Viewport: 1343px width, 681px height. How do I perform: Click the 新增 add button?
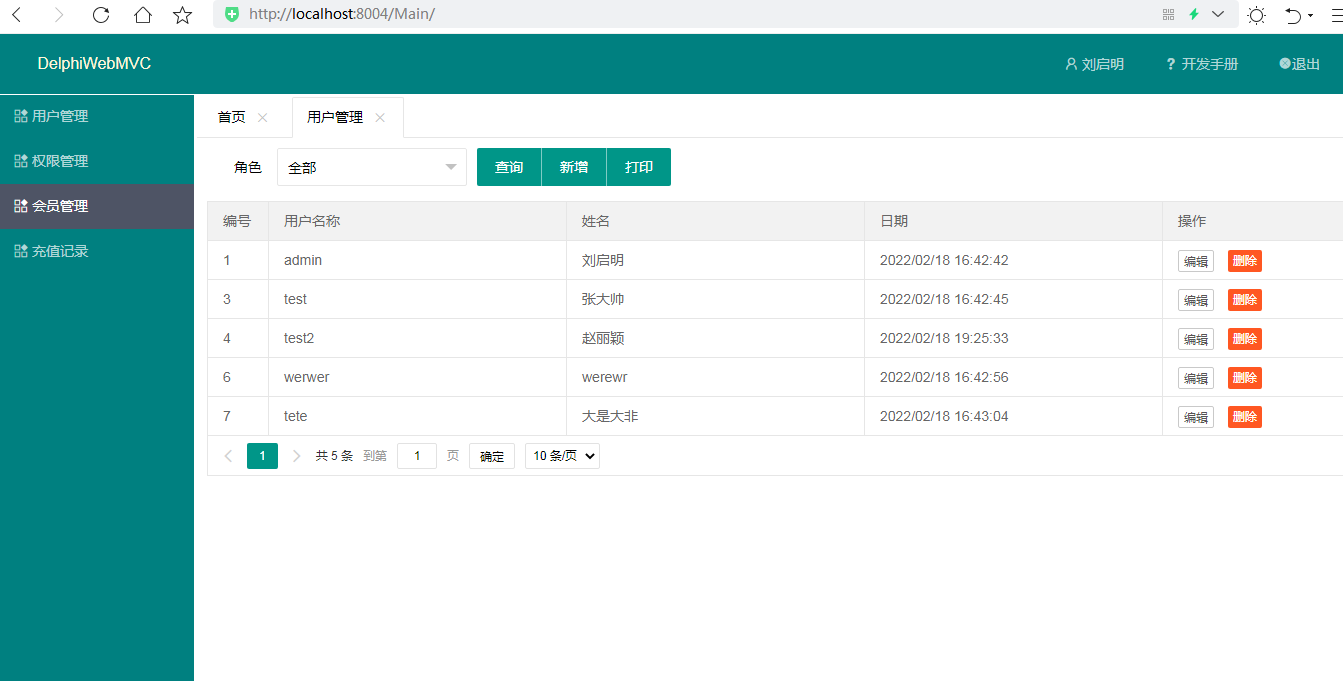573,166
